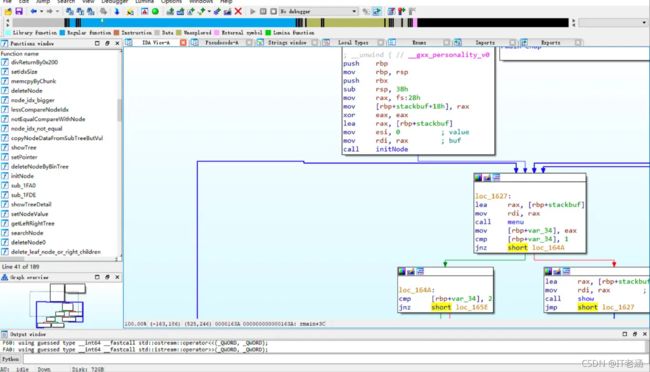The image size is (650, 372).
Task: Click the save database floppy icon
Action: coord(19,11)
